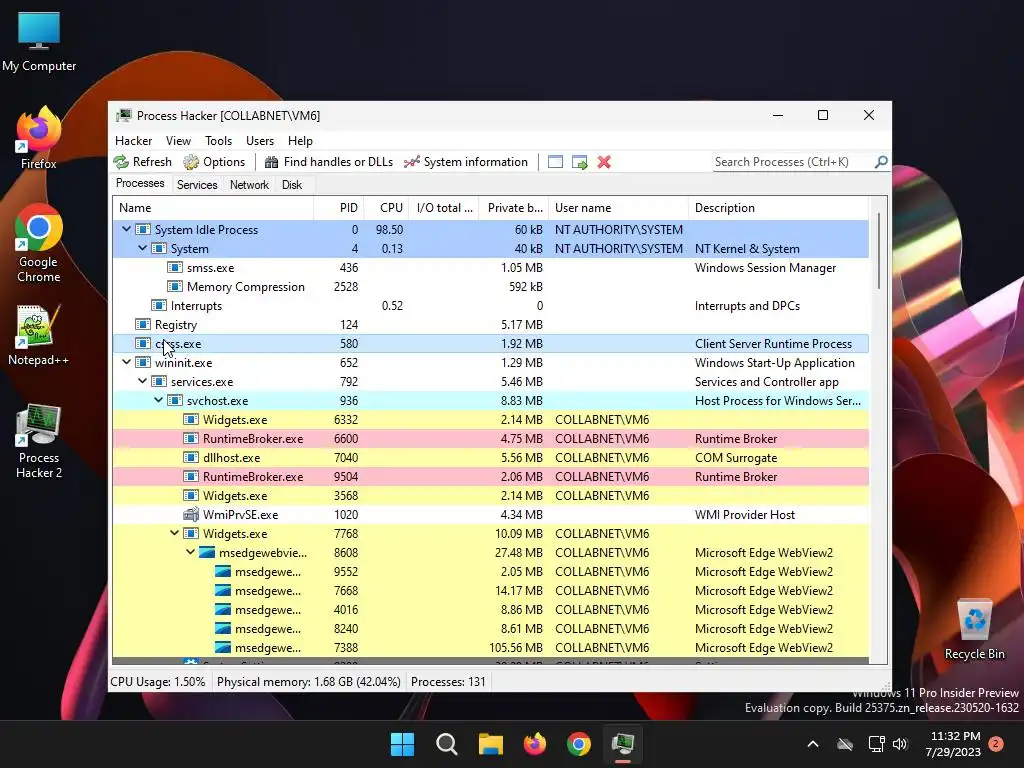The image size is (1024, 768).
Task: Select Memory Compression process row
Action: [490, 287]
